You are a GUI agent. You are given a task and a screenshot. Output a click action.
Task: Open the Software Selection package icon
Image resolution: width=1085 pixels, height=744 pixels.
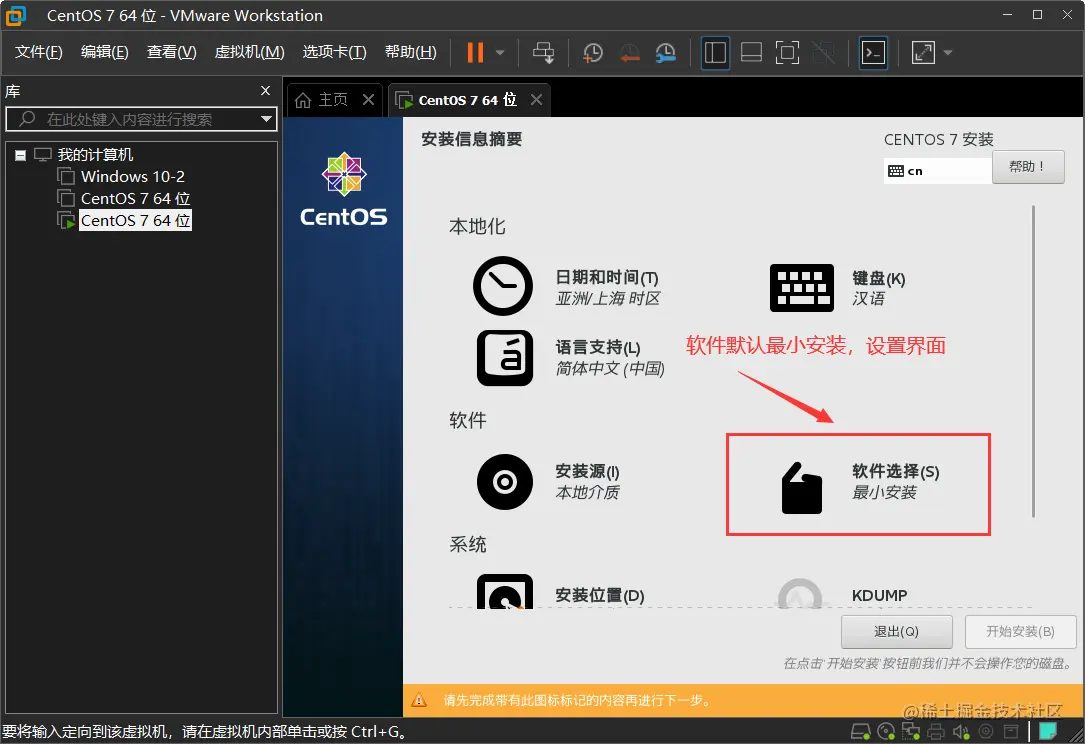click(801, 487)
